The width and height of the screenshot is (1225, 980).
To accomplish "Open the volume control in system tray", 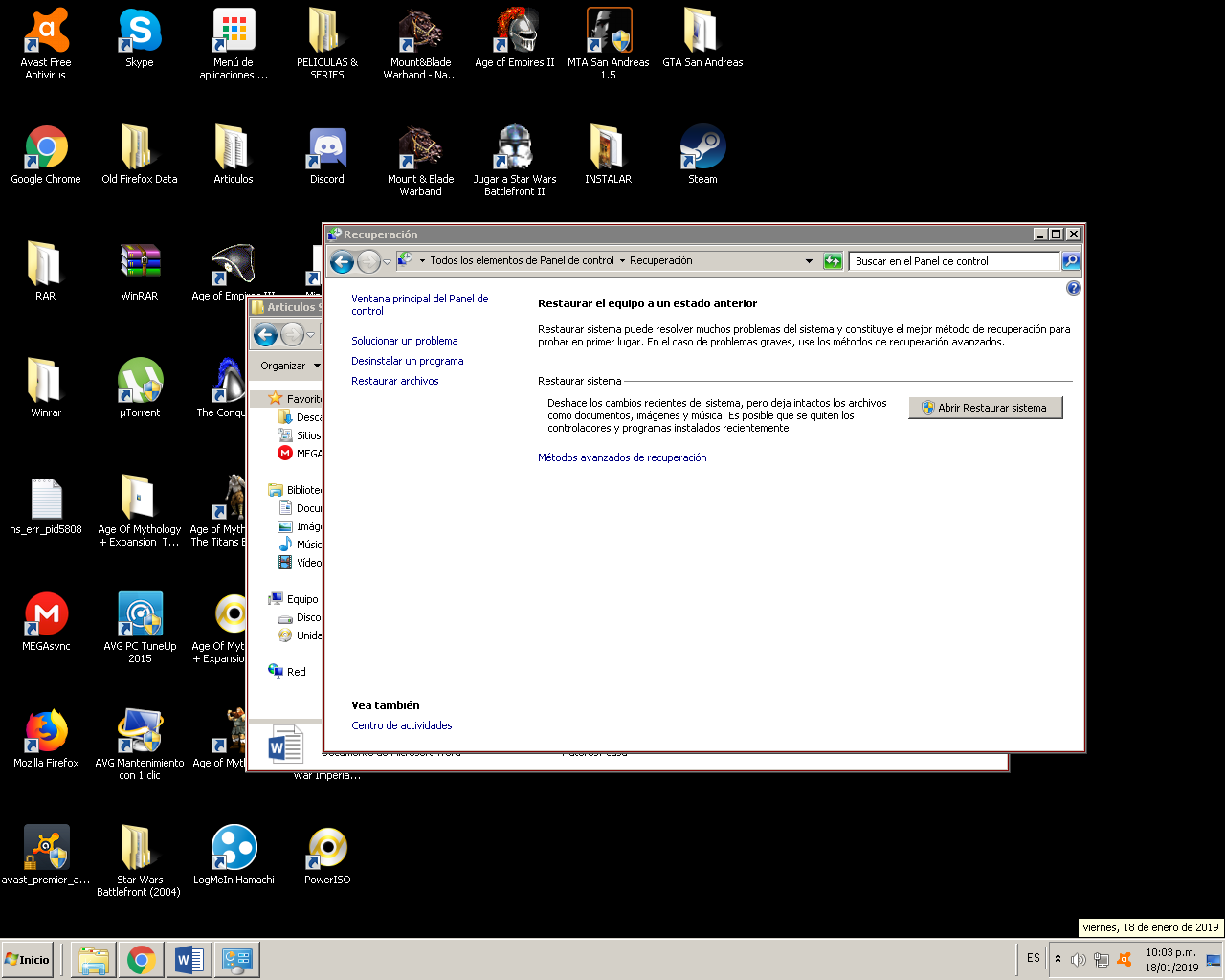I will [x=1079, y=959].
